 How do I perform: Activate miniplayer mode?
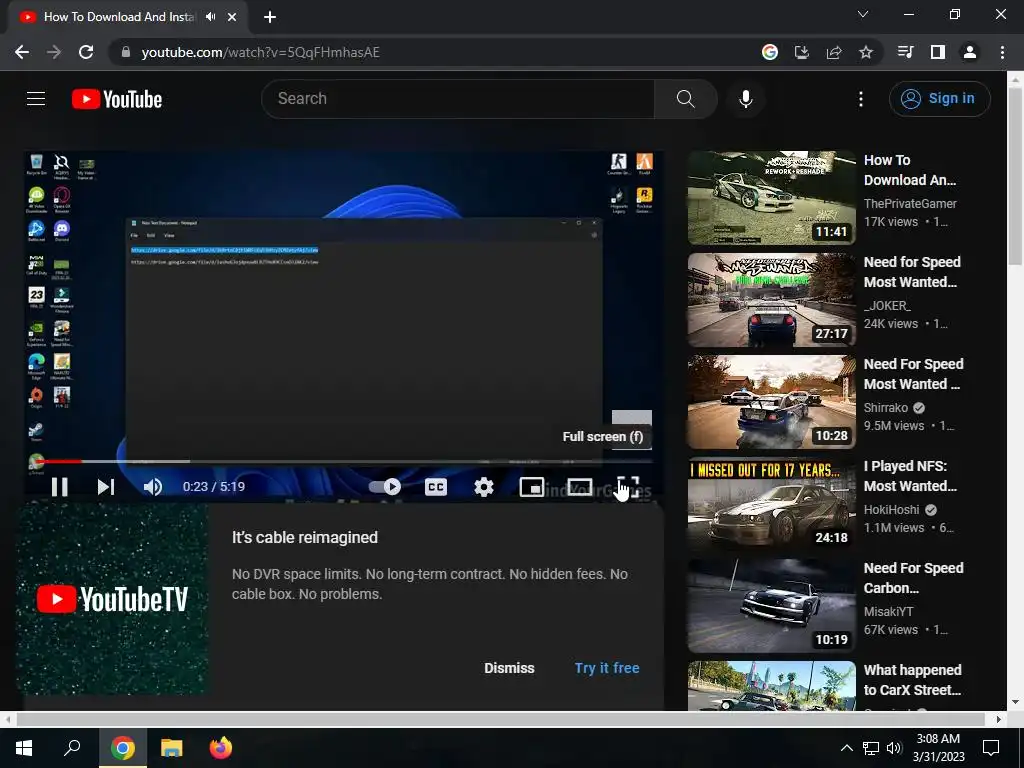click(532, 487)
